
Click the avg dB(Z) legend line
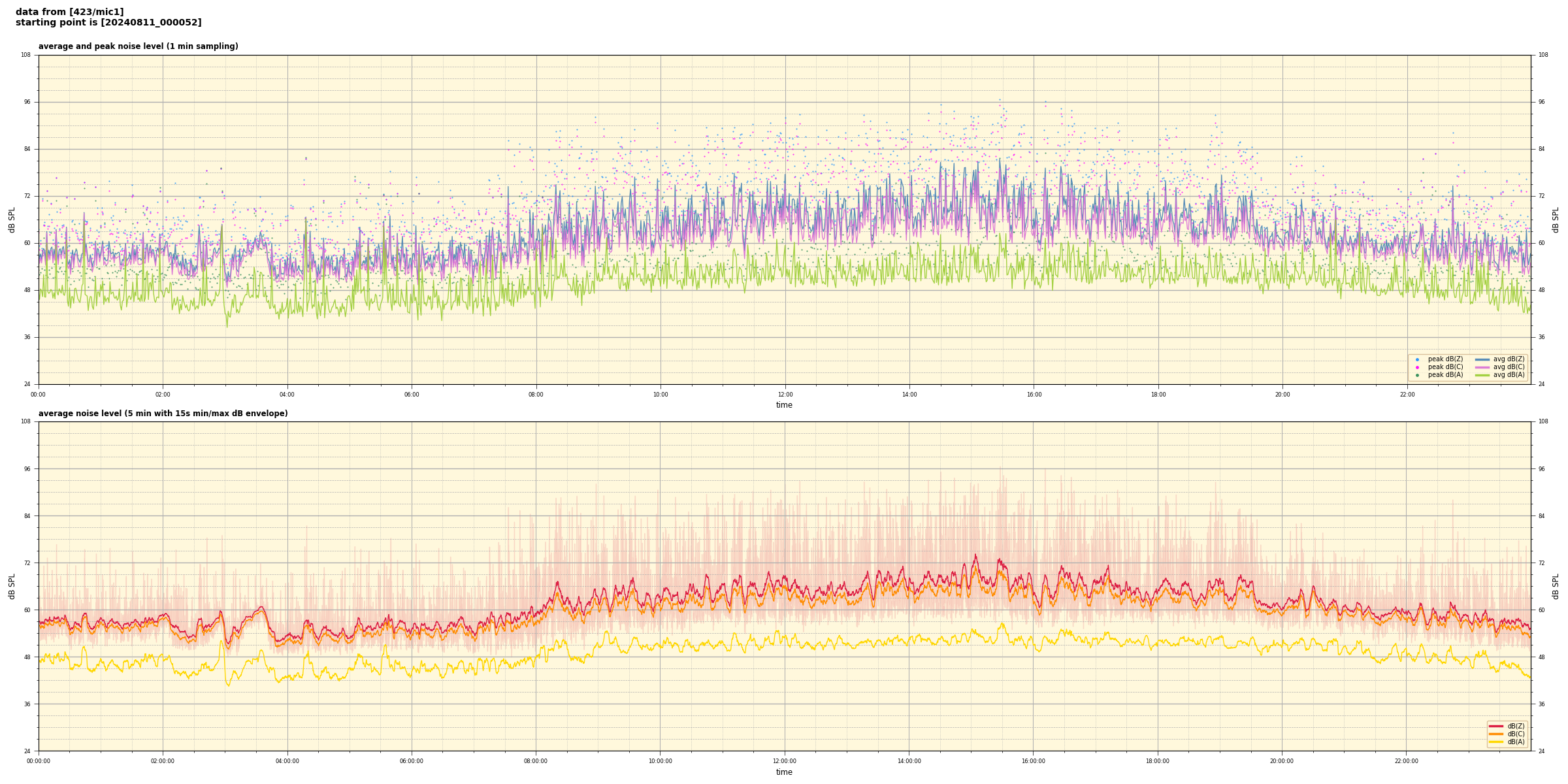point(1482,359)
